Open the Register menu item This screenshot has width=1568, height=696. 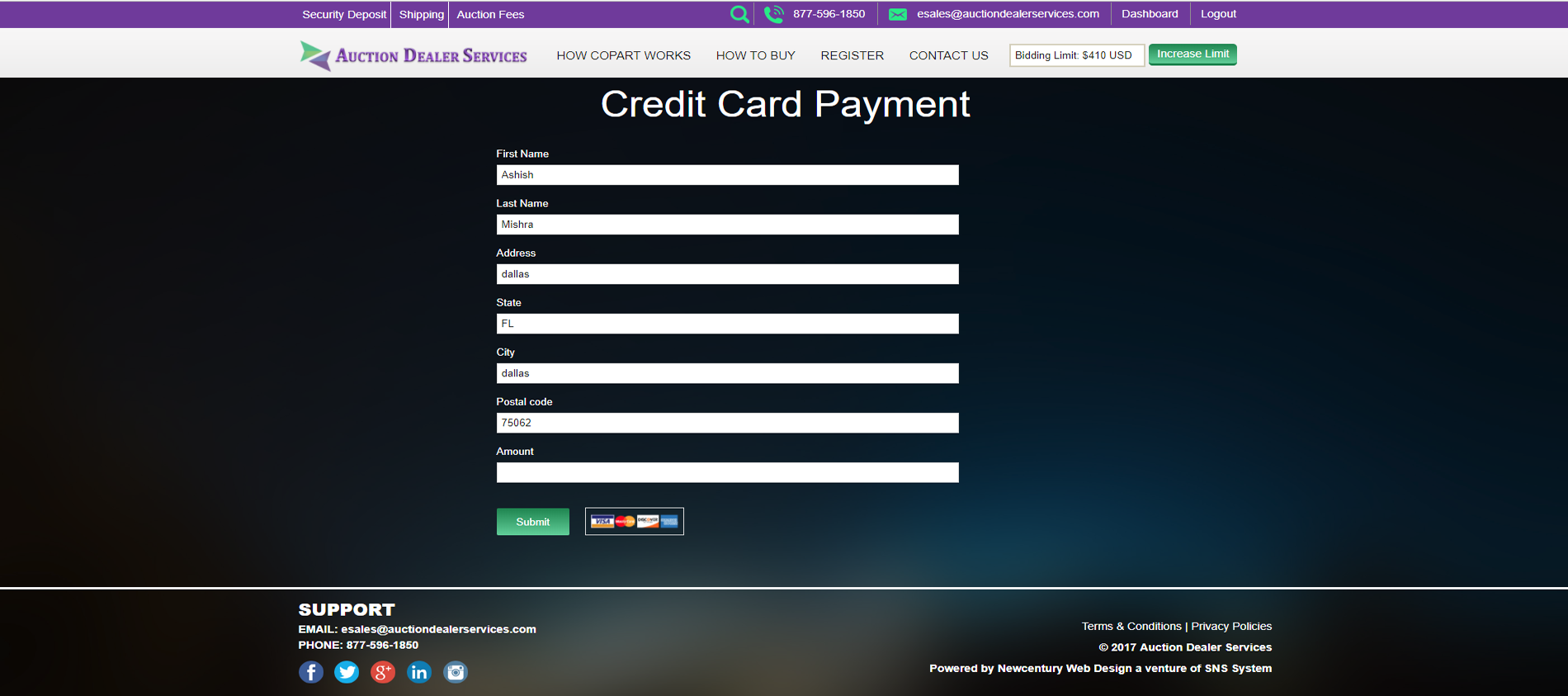[852, 55]
